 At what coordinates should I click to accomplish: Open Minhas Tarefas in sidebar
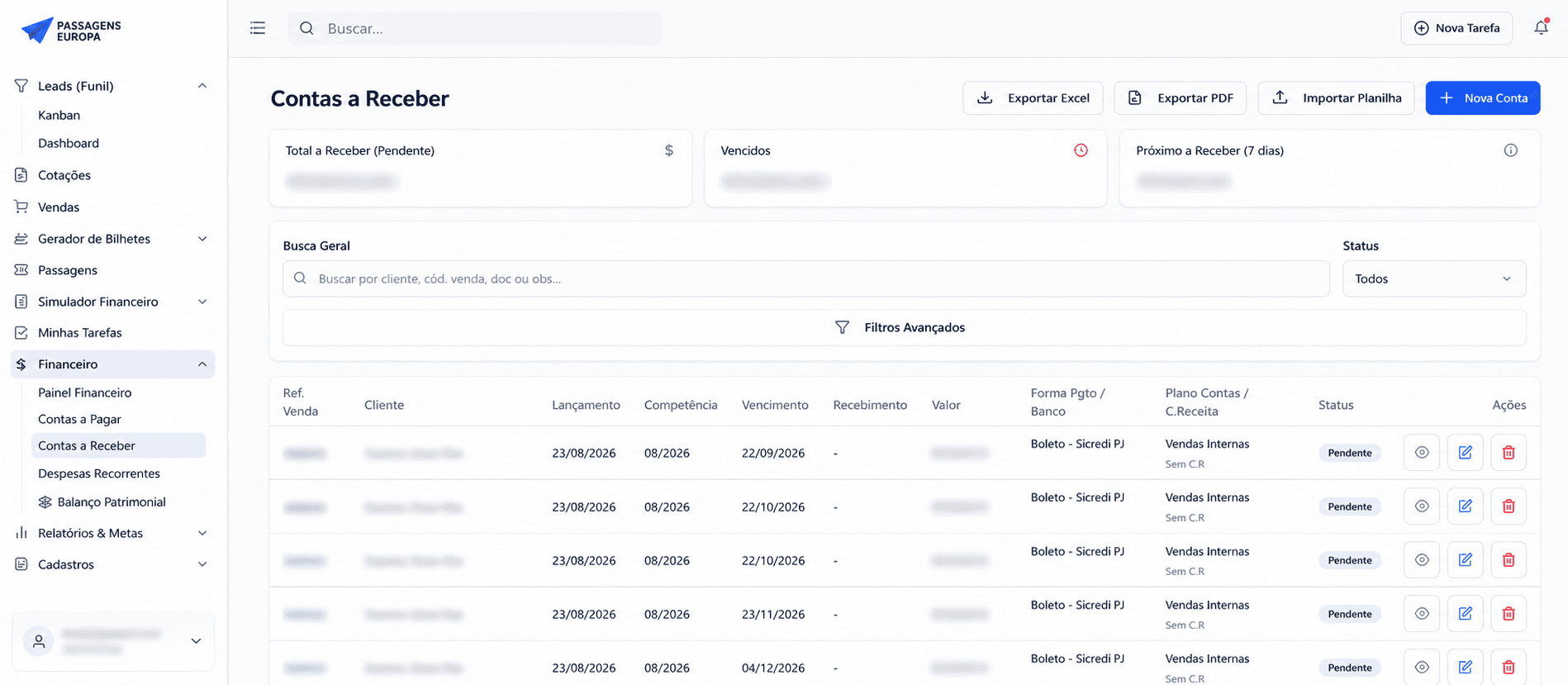coord(80,333)
